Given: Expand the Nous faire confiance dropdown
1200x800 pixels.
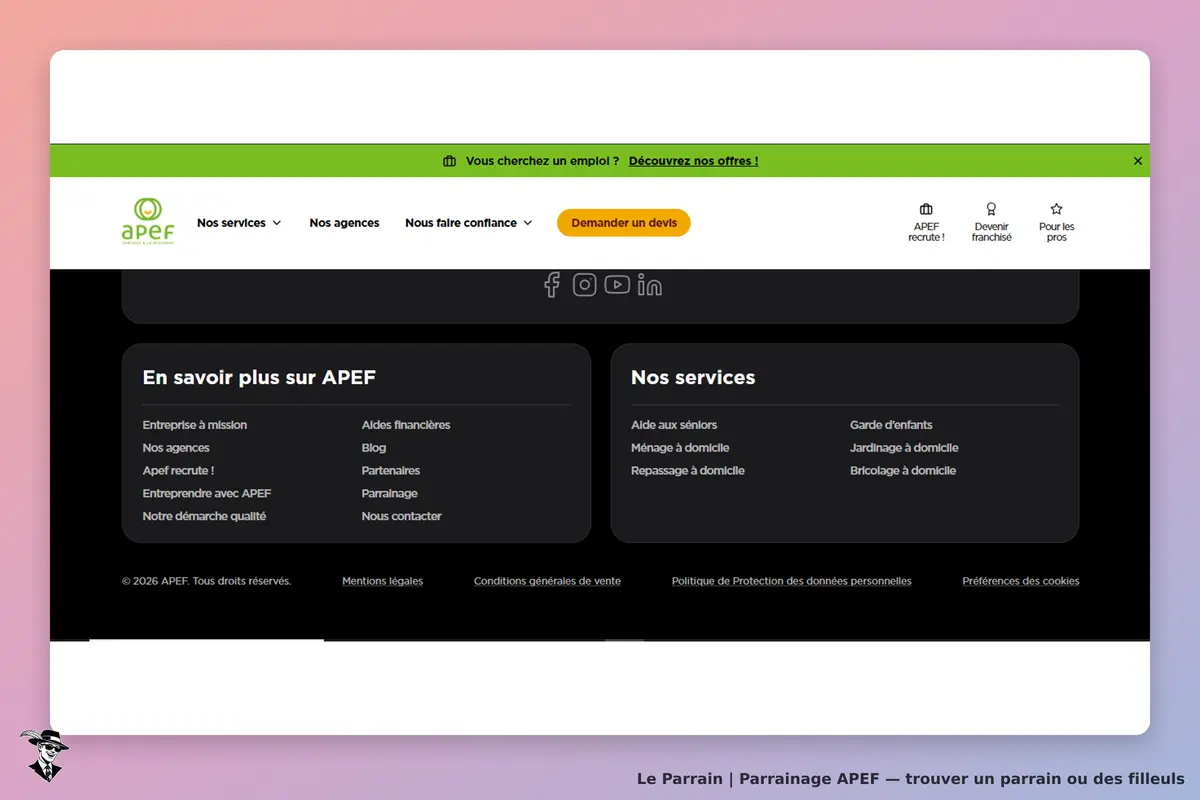Looking at the screenshot, I should pos(468,223).
